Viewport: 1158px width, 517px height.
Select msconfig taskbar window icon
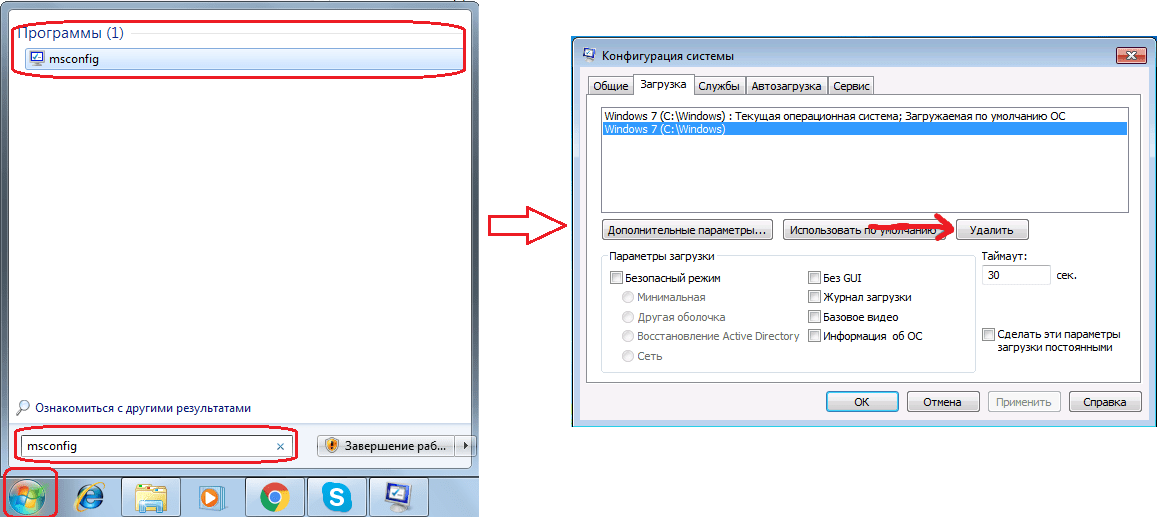[397, 498]
